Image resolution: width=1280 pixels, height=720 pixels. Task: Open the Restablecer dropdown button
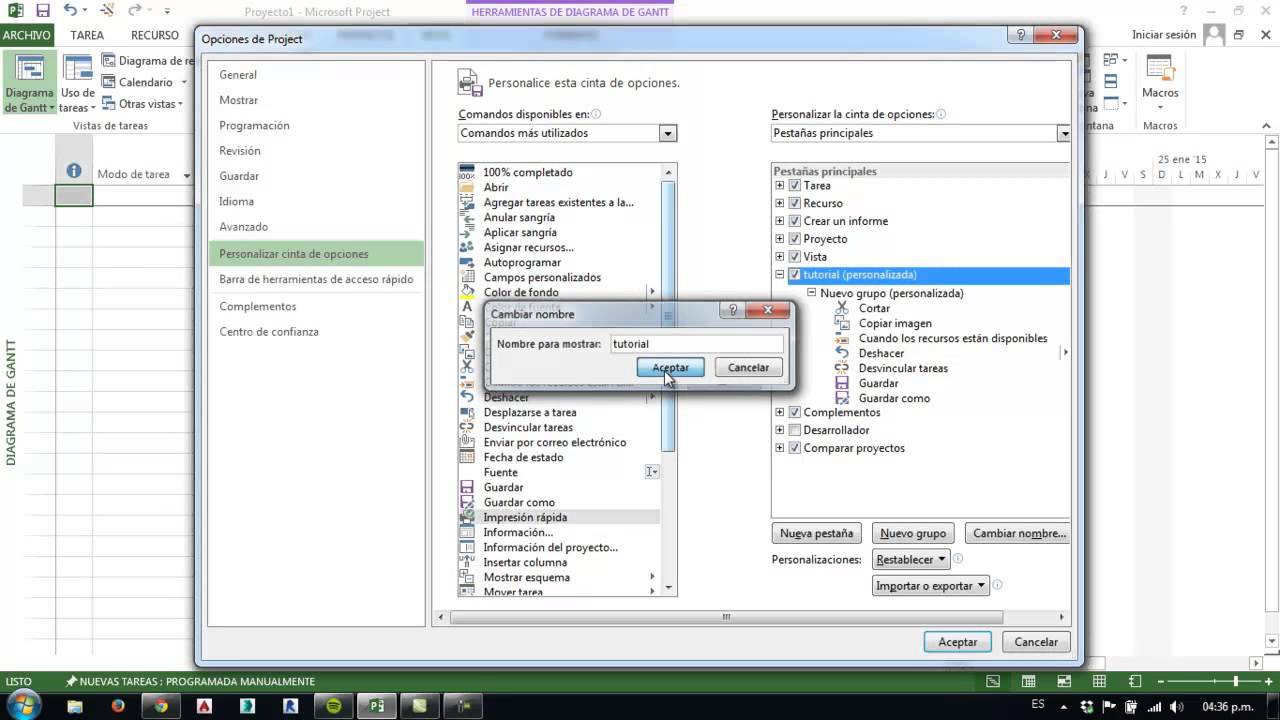(x=910, y=560)
